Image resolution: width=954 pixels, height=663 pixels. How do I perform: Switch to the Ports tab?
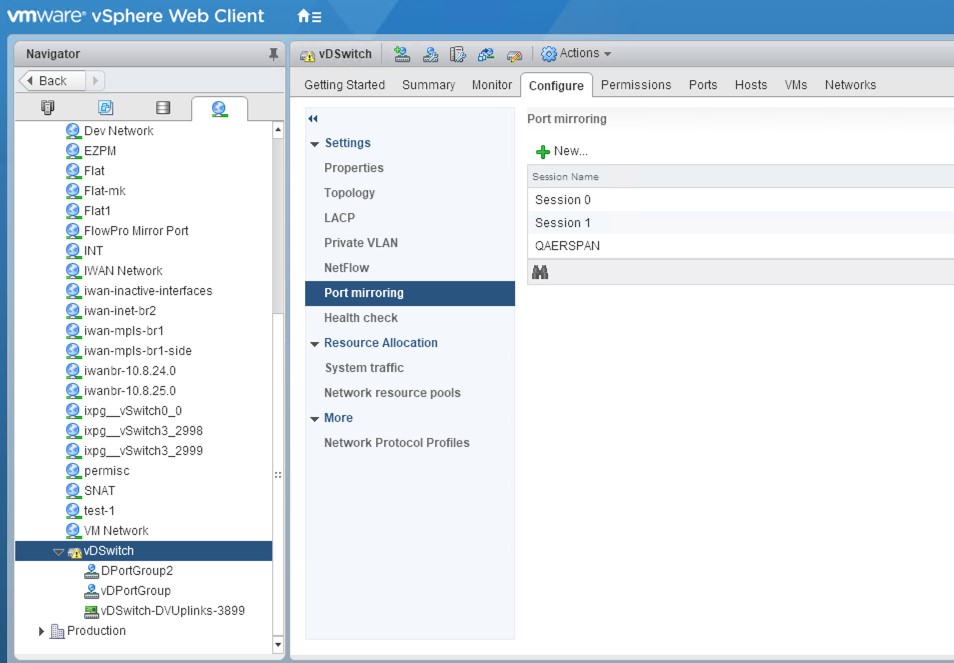point(702,85)
